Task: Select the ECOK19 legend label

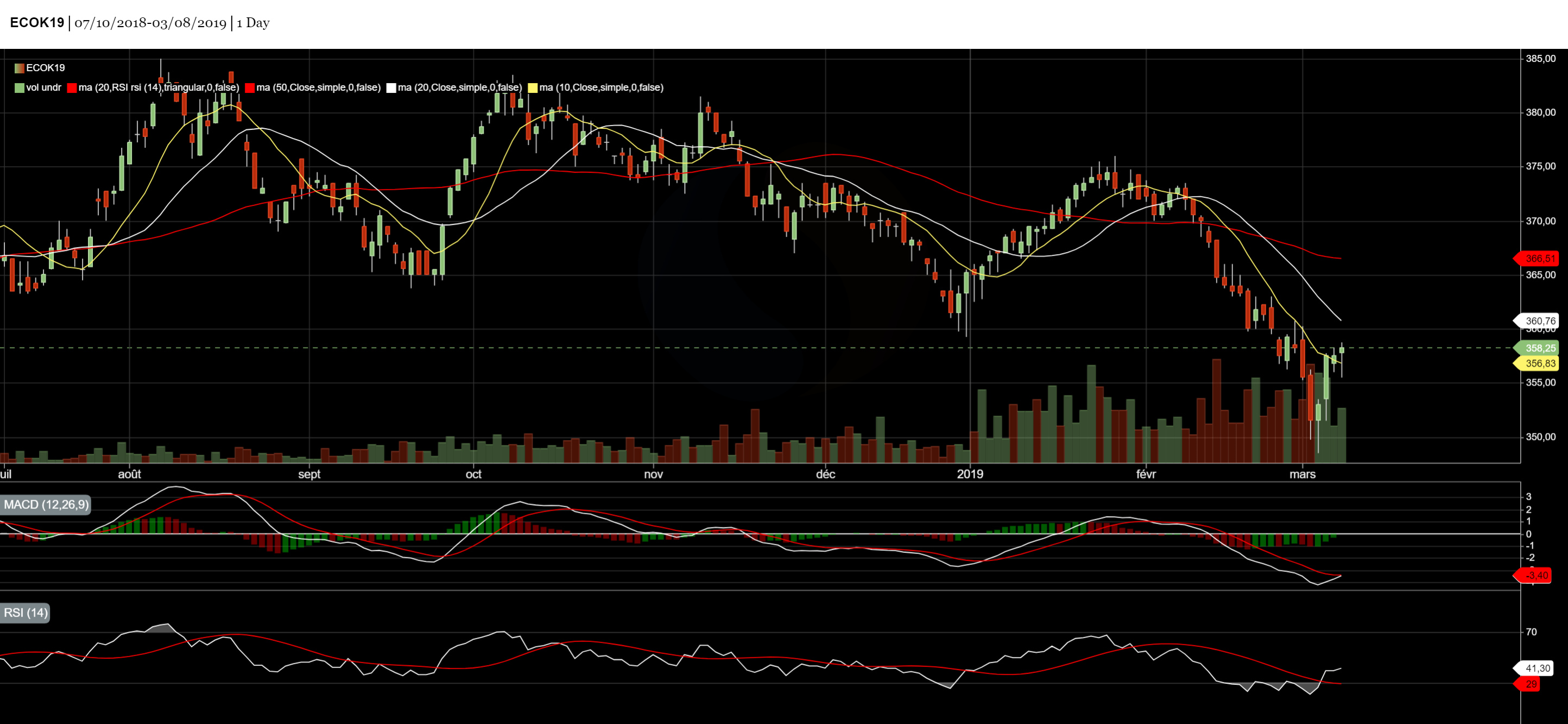Action: coord(46,68)
